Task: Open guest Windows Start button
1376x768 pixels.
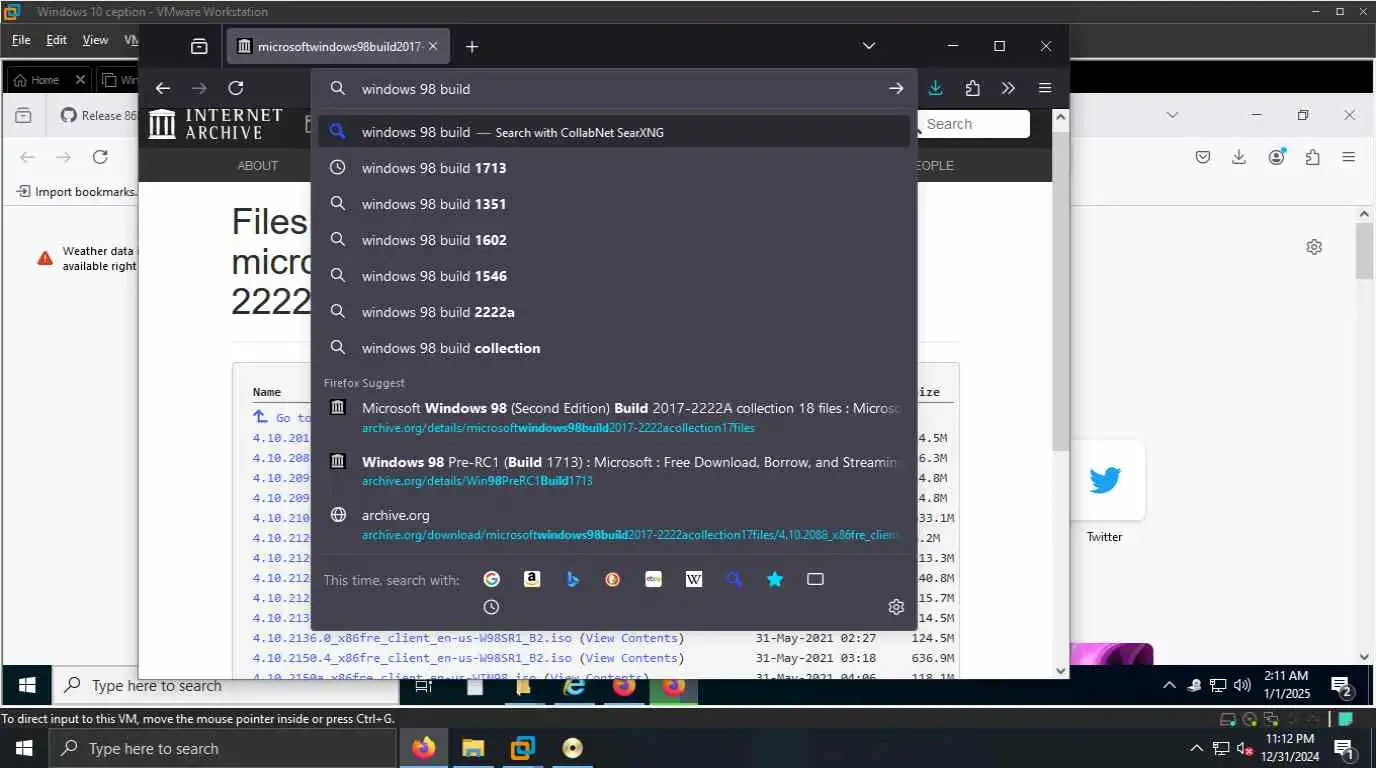Action: pyautogui.click(x=27, y=686)
